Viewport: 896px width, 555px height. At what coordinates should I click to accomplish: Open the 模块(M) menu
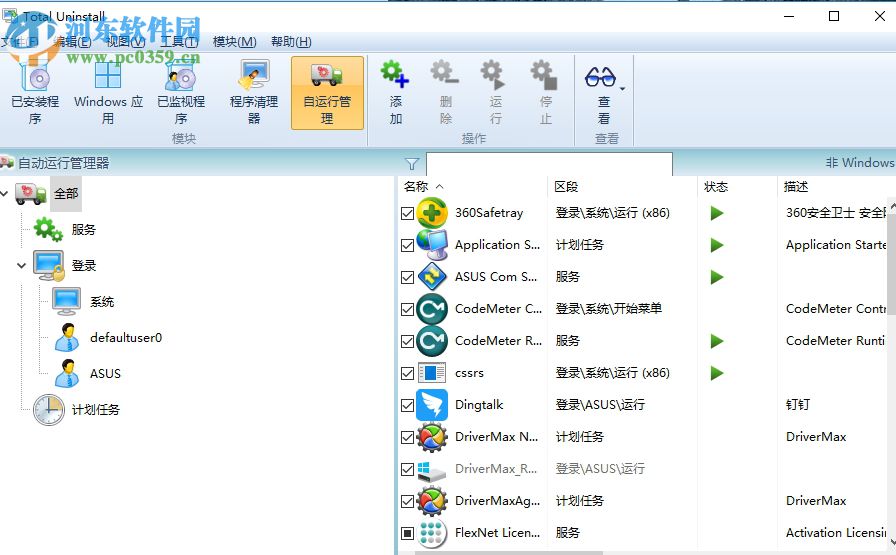pos(234,42)
